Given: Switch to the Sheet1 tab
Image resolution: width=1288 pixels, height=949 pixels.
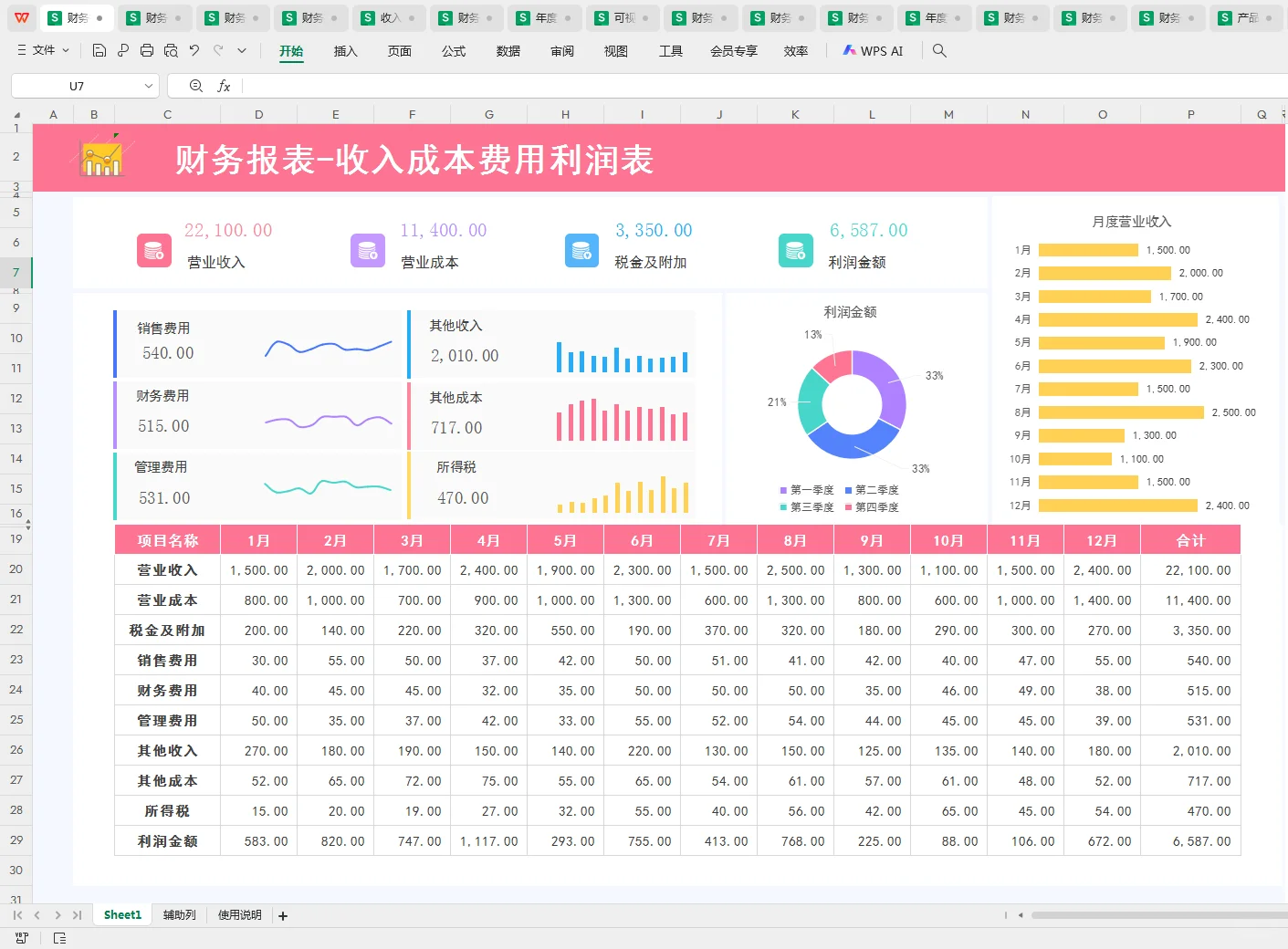Looking at the screenshot, I should (x=122, y=915).
